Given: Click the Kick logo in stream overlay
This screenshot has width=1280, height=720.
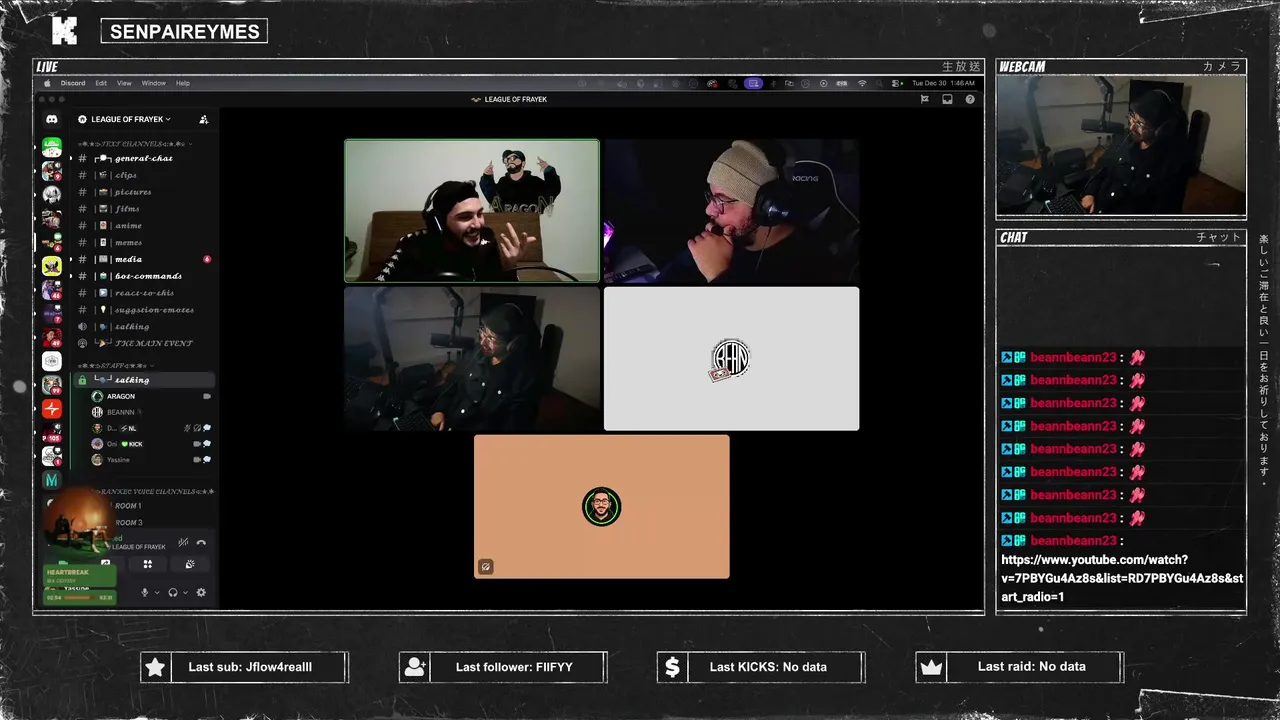Looking at the screenshot, I should point(64,31).
